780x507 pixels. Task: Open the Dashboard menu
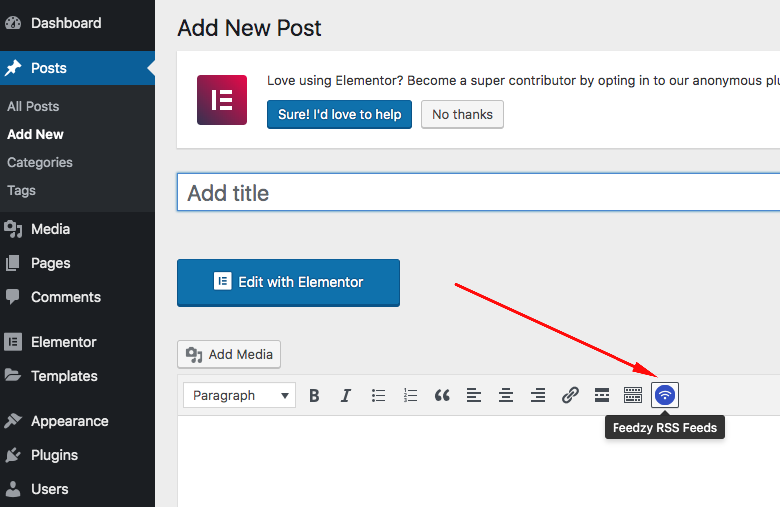pyautogui.click(x=66, y=23)
